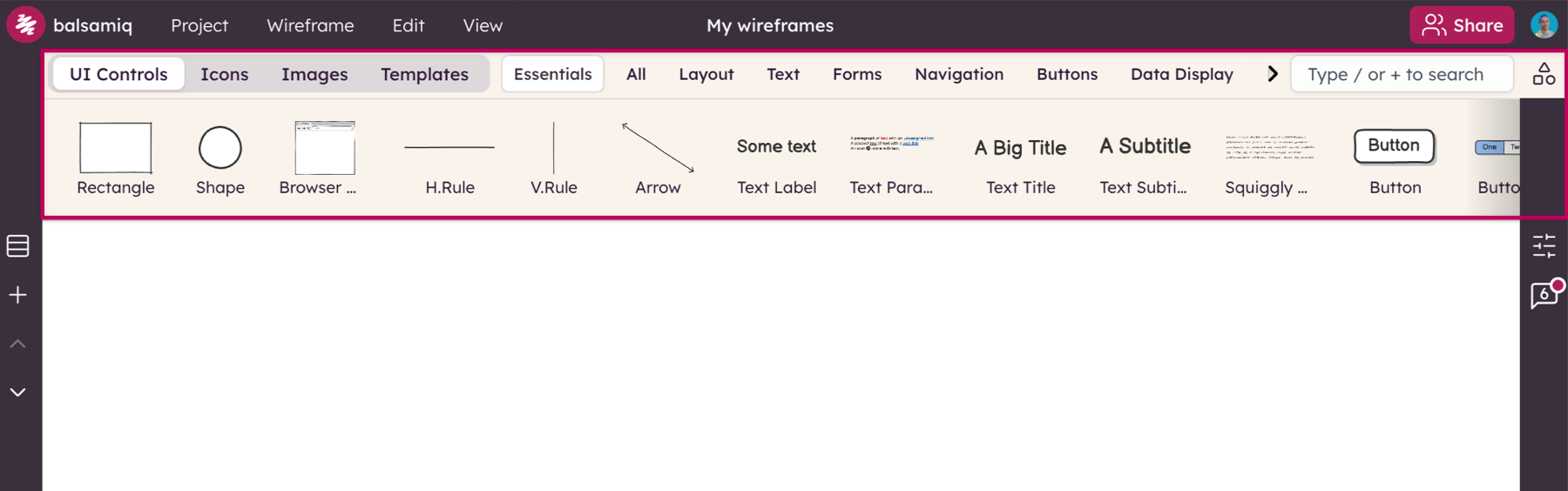Open the properties inspector sliders icon

tap(1544, 246)
